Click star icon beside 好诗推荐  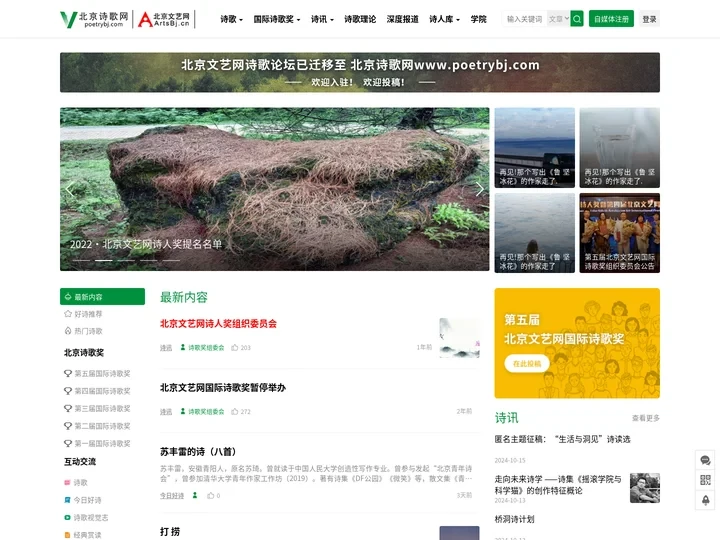(68, 314)
